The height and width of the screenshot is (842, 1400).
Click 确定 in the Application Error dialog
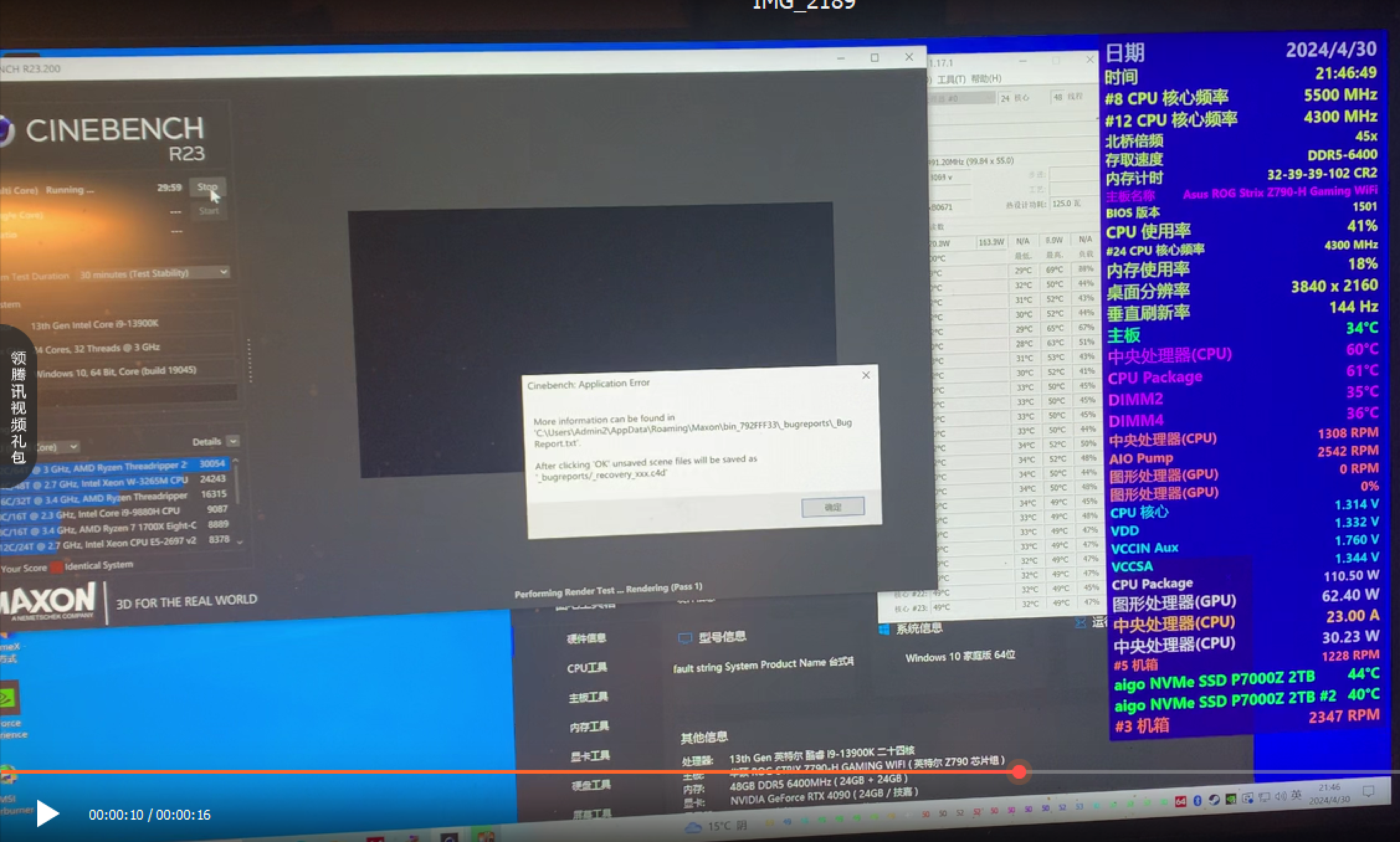[832, 507]
